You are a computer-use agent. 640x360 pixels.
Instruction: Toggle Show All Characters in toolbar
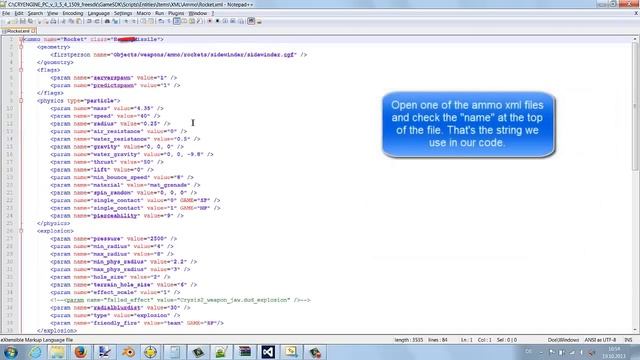[x=169, y=21]
